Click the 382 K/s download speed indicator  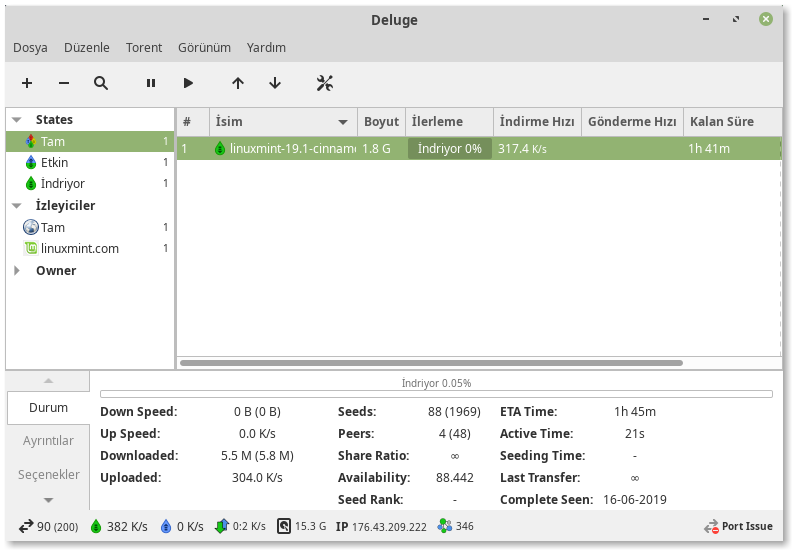[x=119, y=527]
